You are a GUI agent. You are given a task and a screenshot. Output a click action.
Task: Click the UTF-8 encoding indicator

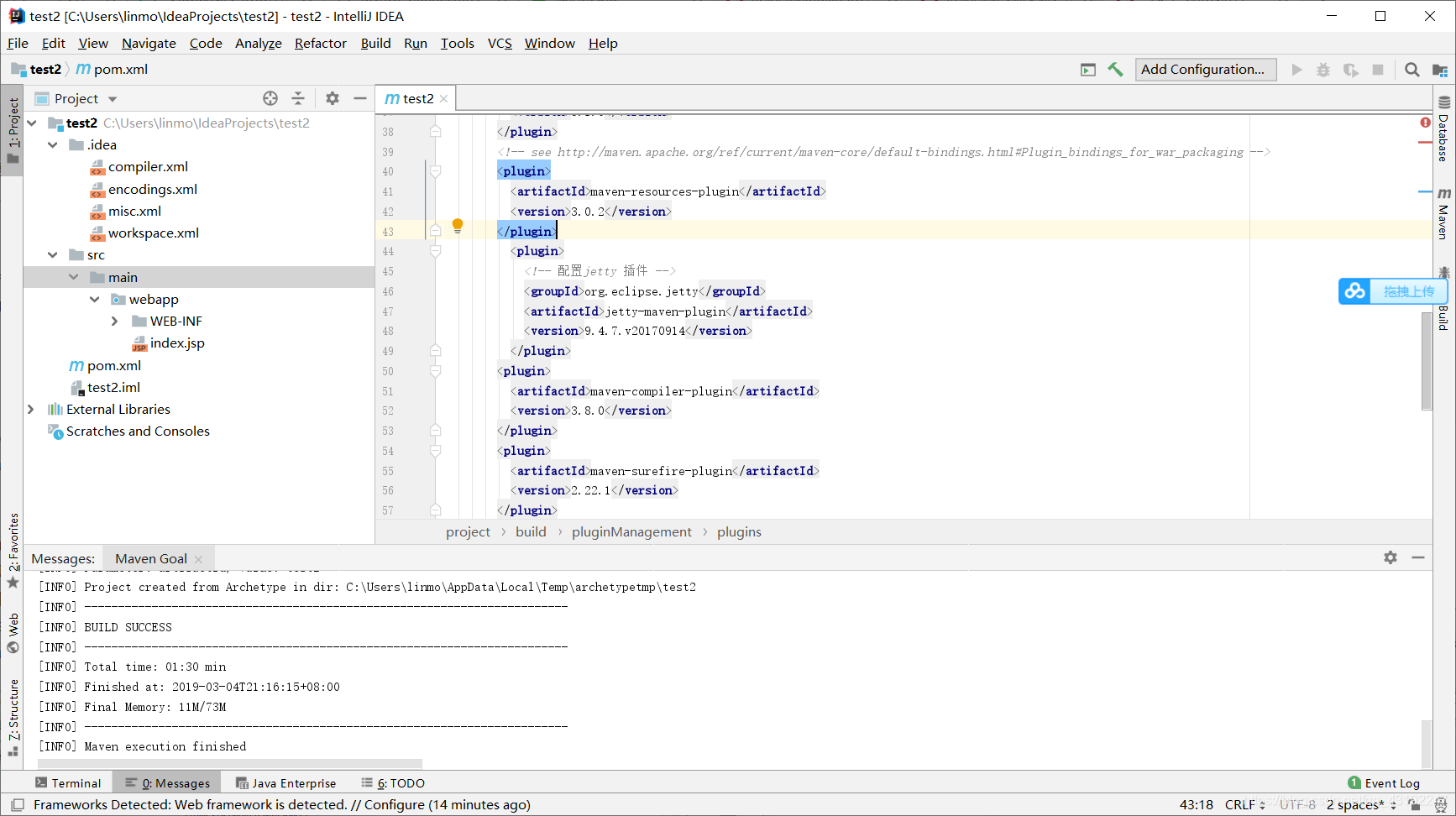1297,804
